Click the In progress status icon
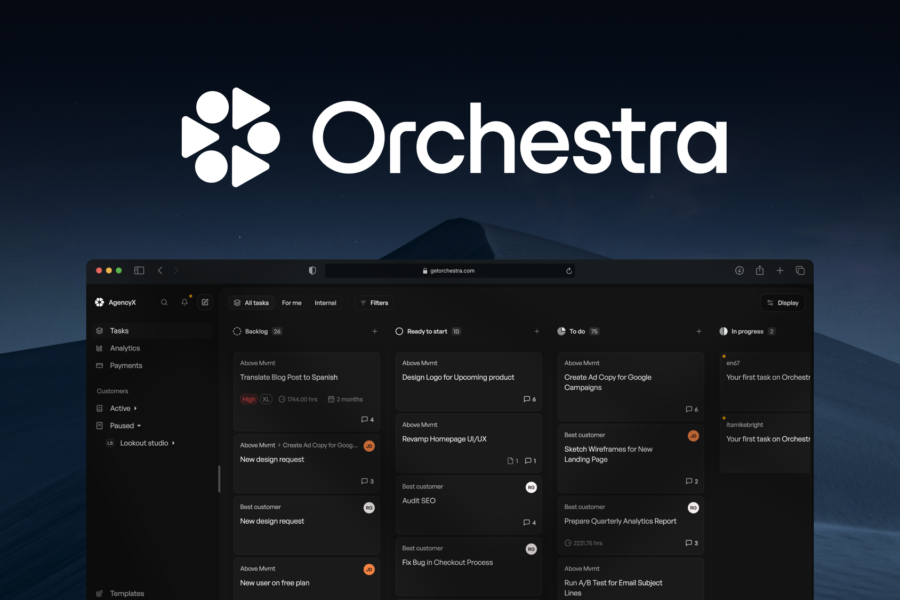Image resolution: width=900 pixels, height=600 pixels. coord(723,331)
